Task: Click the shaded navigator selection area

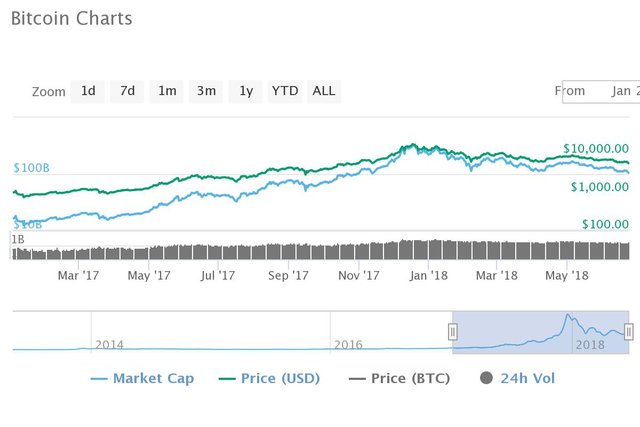Action: coord(540,332)
